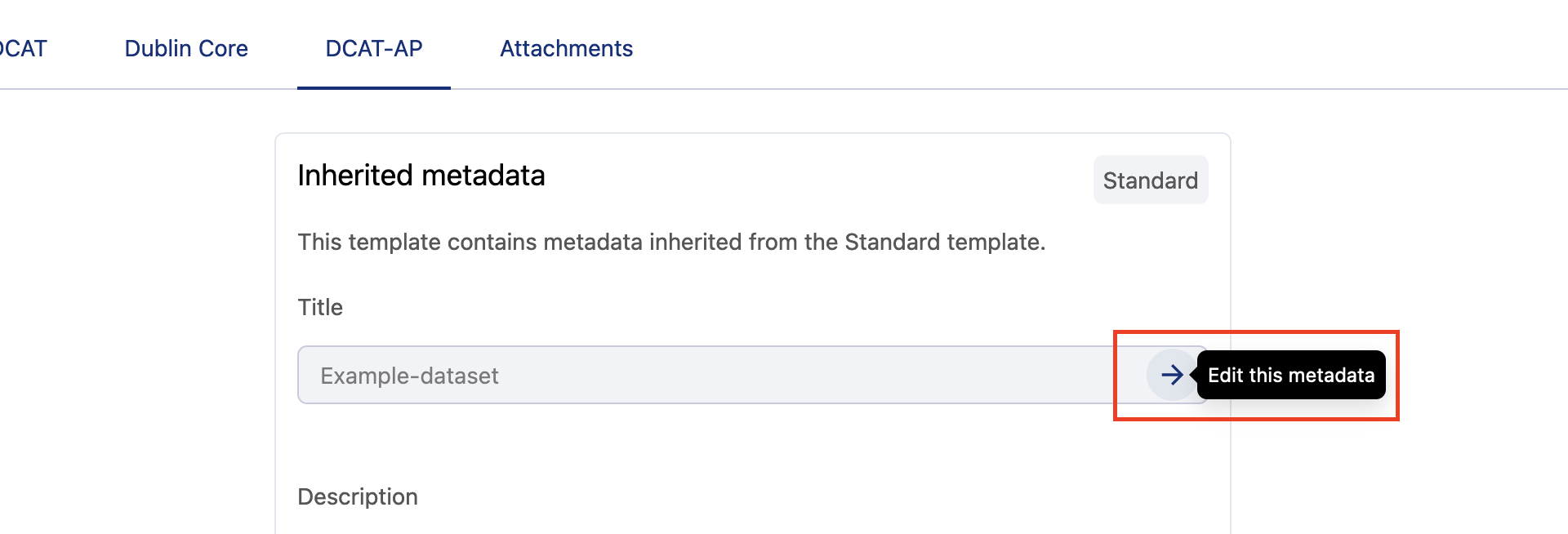Open the Dublin Core tab
The image size is (1568, 534).
tap(186, 49)
